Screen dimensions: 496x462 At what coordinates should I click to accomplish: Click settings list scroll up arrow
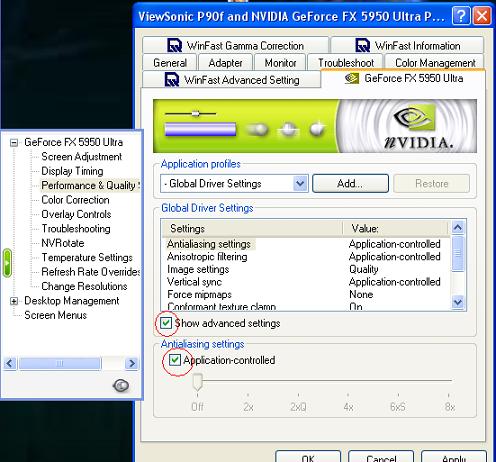click(458, 228)
